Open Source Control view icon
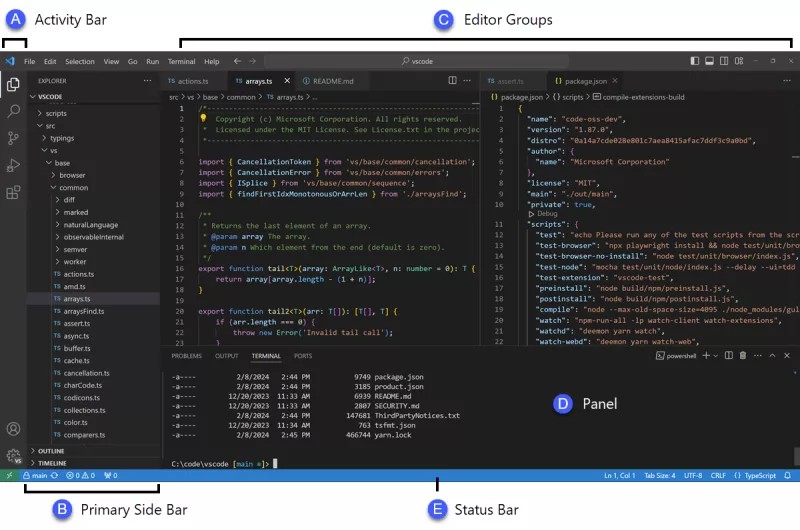 tap(13, 138)
